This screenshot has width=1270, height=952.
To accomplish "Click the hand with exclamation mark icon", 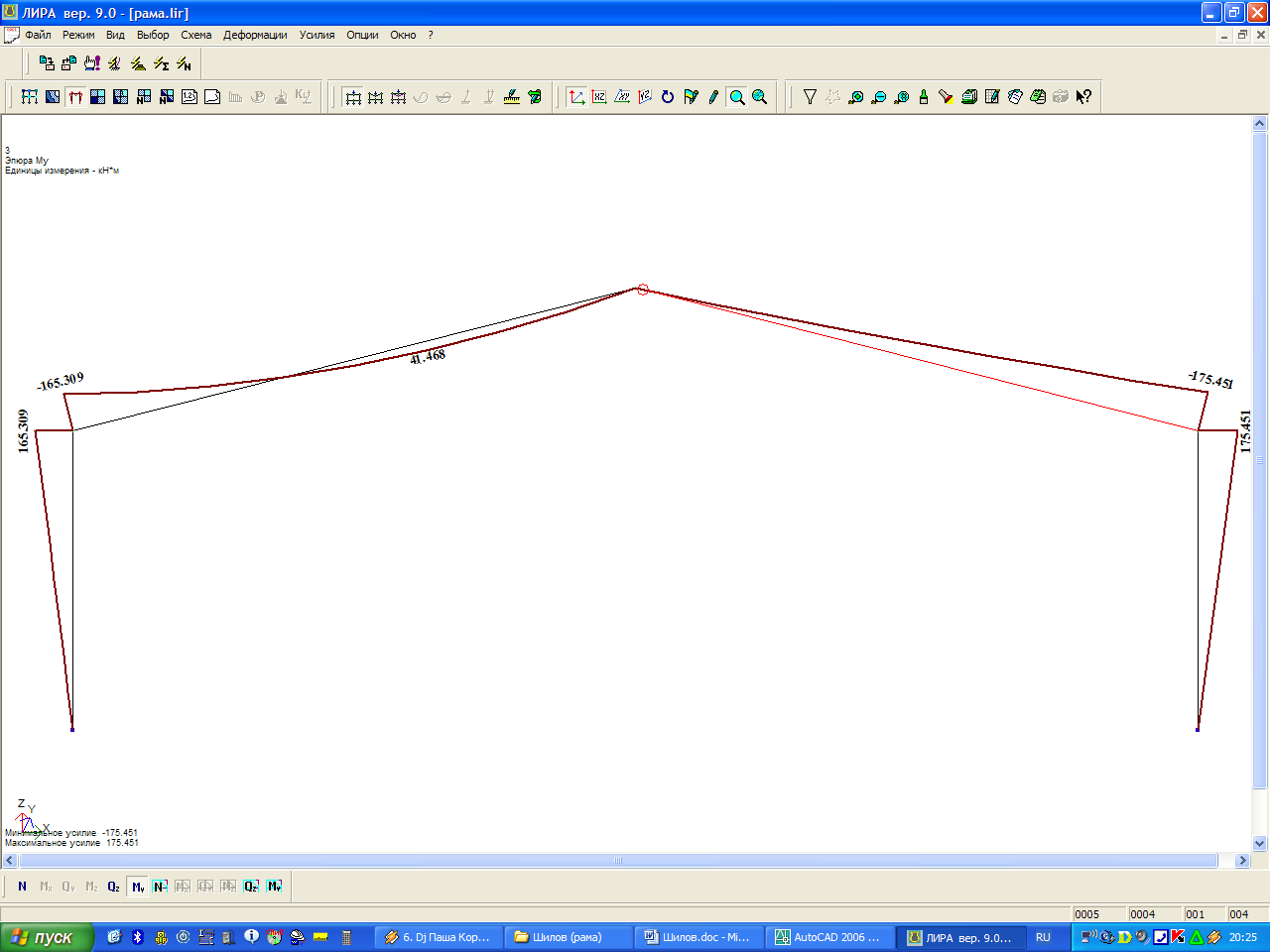I will tap(92, 63).
